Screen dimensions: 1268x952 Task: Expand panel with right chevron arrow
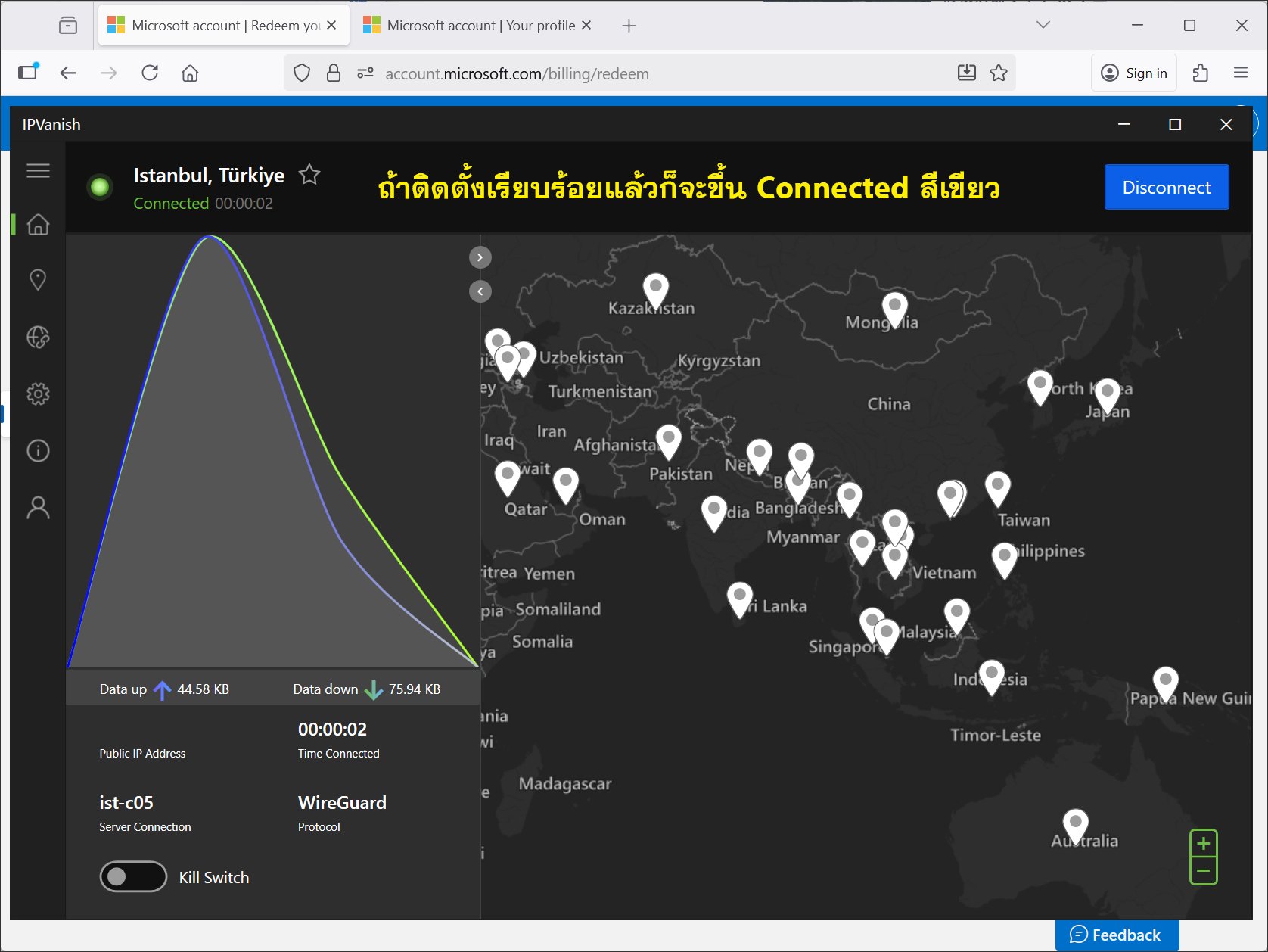click(x=480, y=257)
